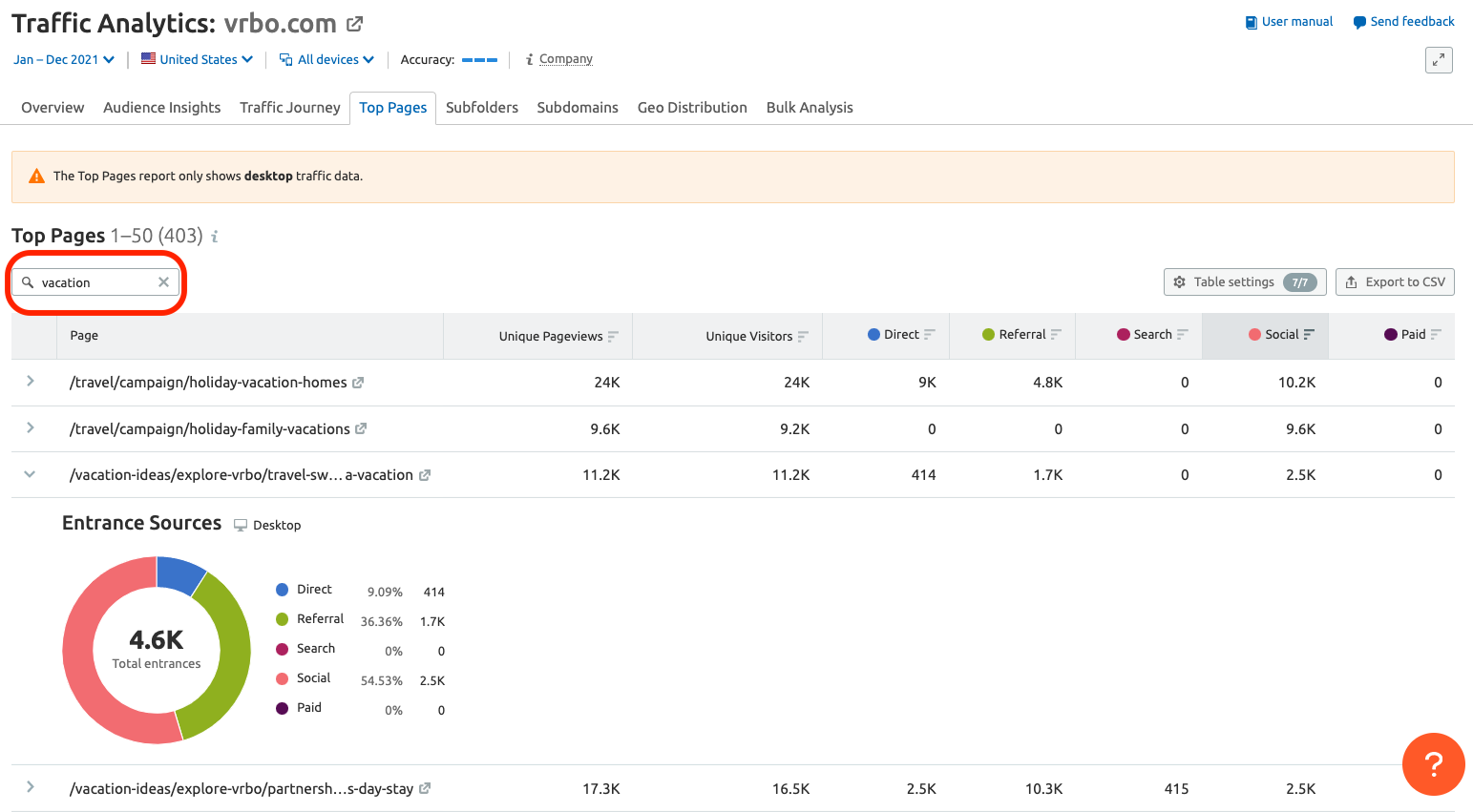Open /travel/campaign/holiday-family-vacations page link
Screen dimensions: 1473x812
210,429
